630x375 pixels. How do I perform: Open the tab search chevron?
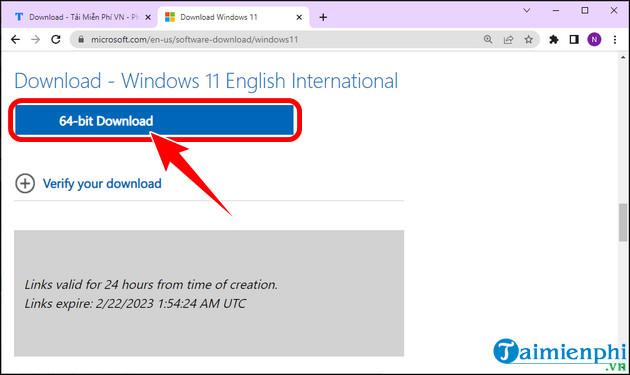[x=526, y=10]
